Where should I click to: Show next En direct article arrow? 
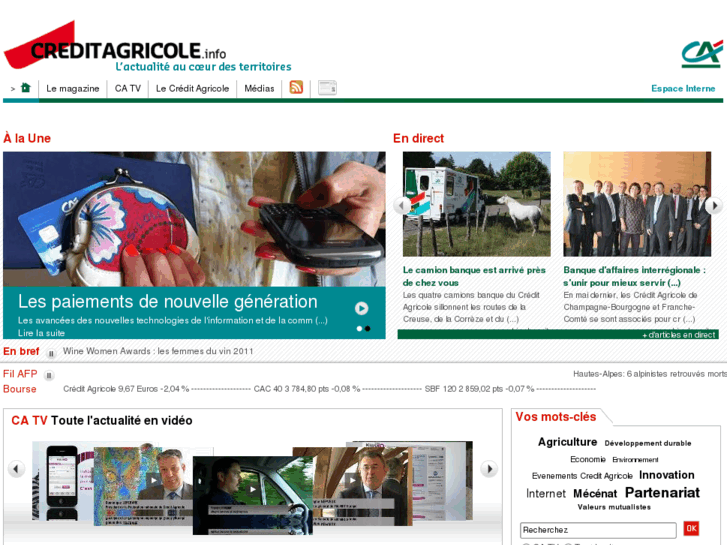pos(714,205)
